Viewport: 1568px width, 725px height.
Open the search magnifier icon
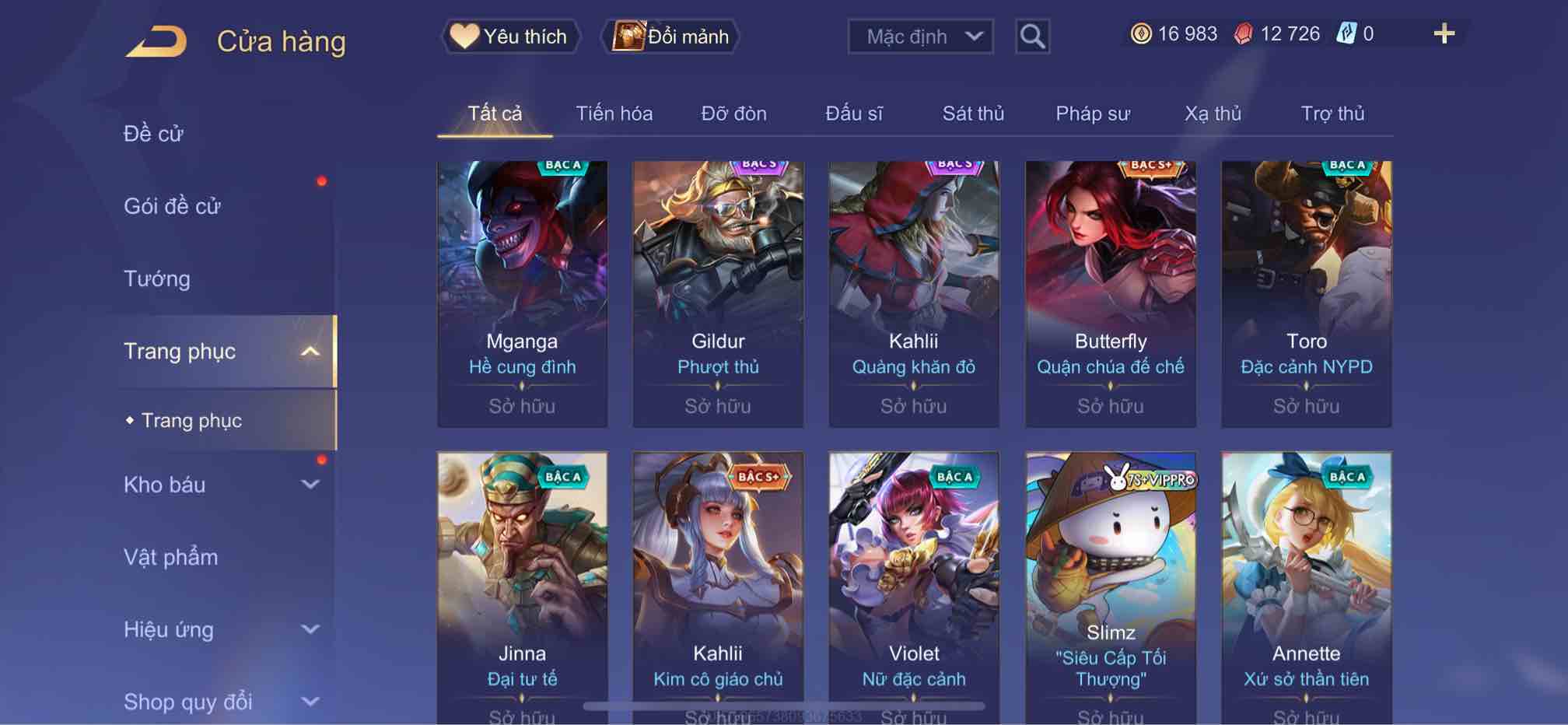pyautogui.click(x=1032, y=36)
